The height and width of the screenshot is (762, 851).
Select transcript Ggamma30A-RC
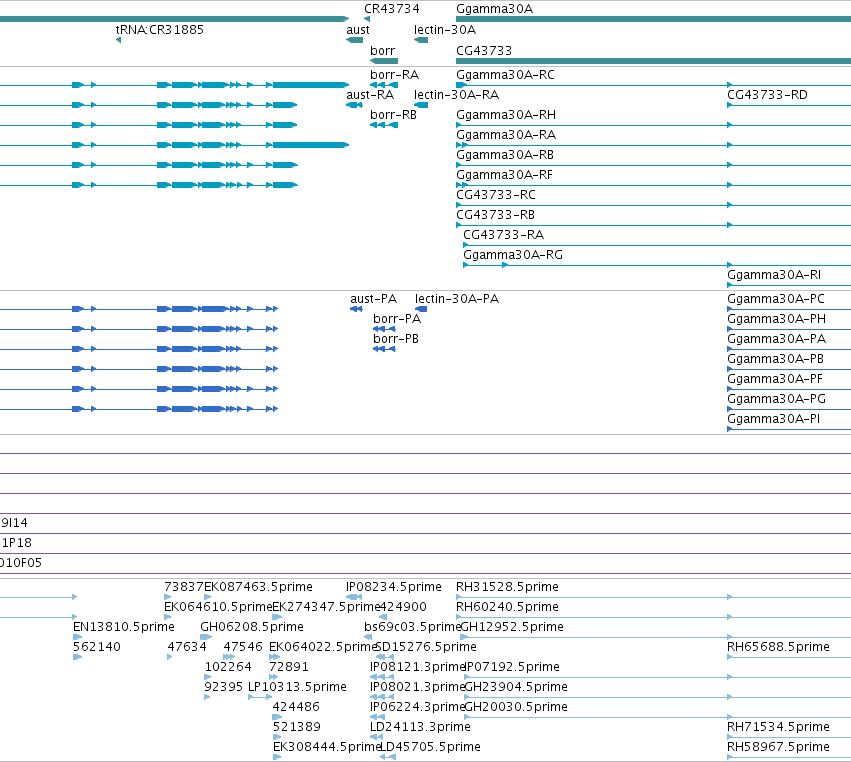pos(505,75)
